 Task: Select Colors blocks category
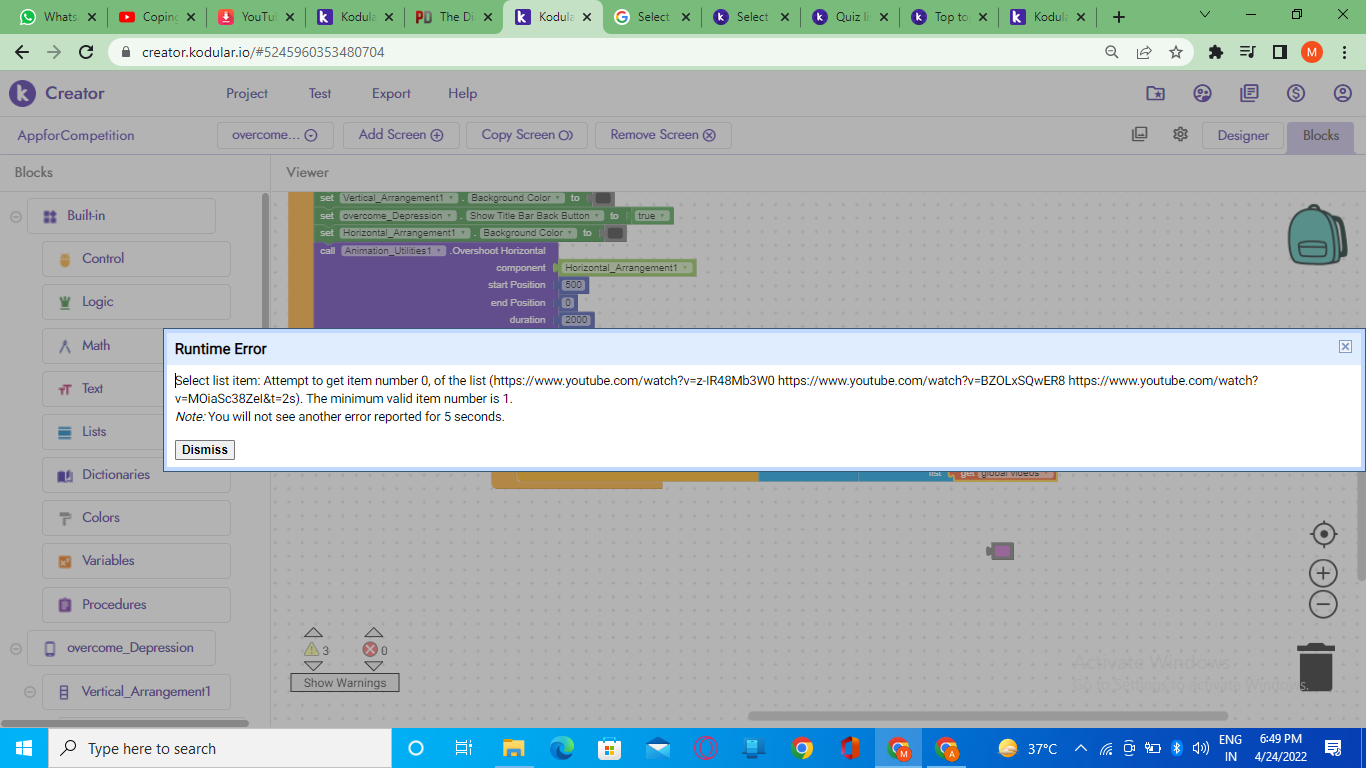136,518
